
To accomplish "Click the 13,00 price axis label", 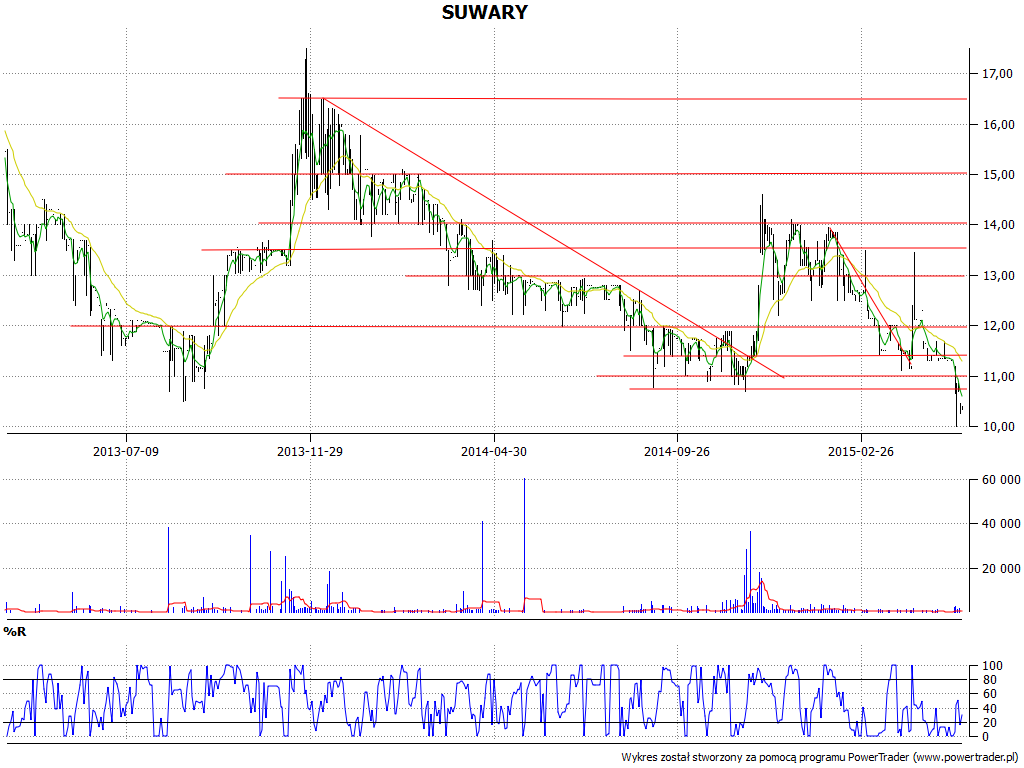I will 998,276.
